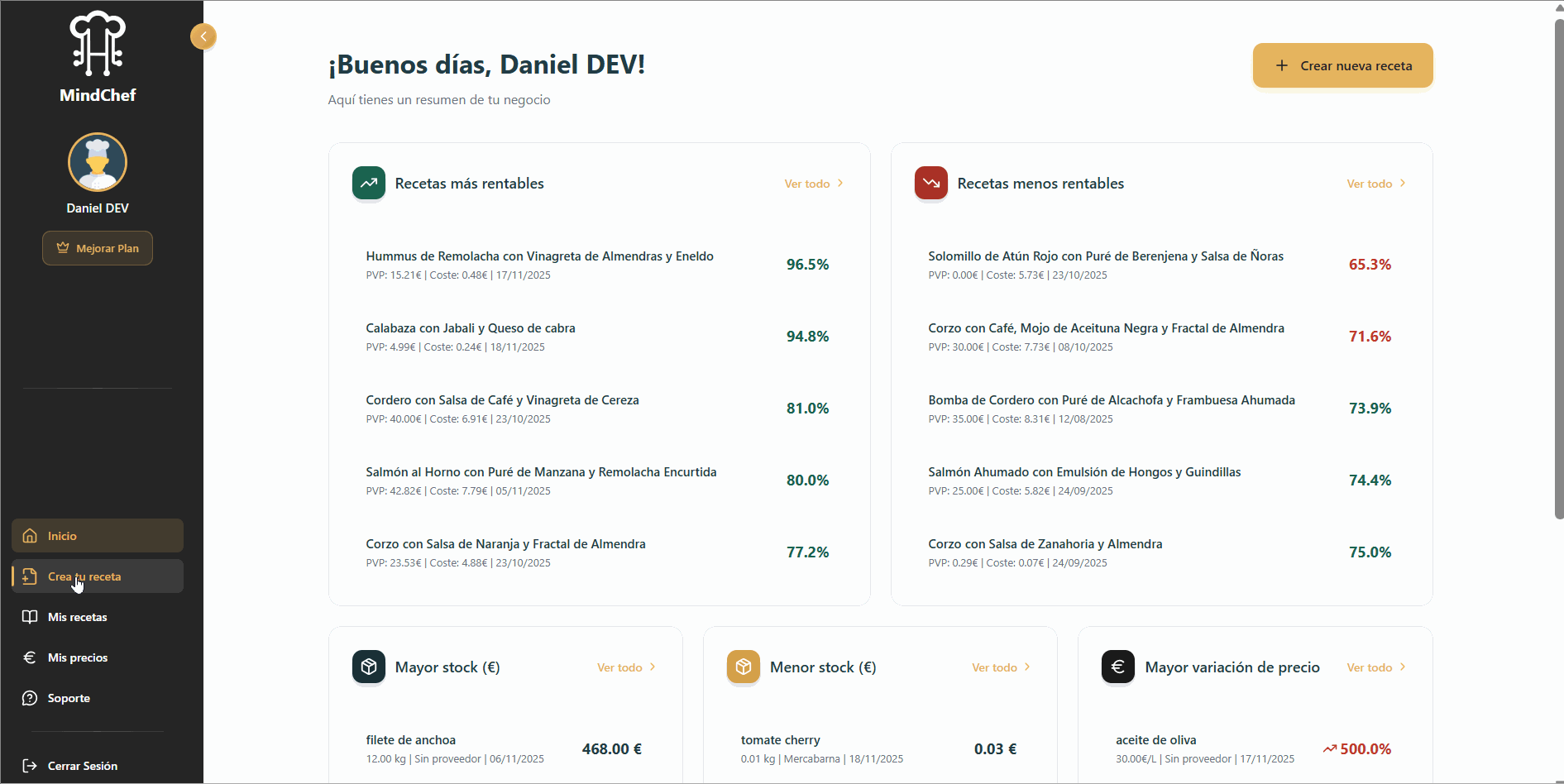The height and width of the screenshot is (784, 1564).
Task: Expand Ver todo for Recetas menos rentables
Action: (x=1375, y=184)
